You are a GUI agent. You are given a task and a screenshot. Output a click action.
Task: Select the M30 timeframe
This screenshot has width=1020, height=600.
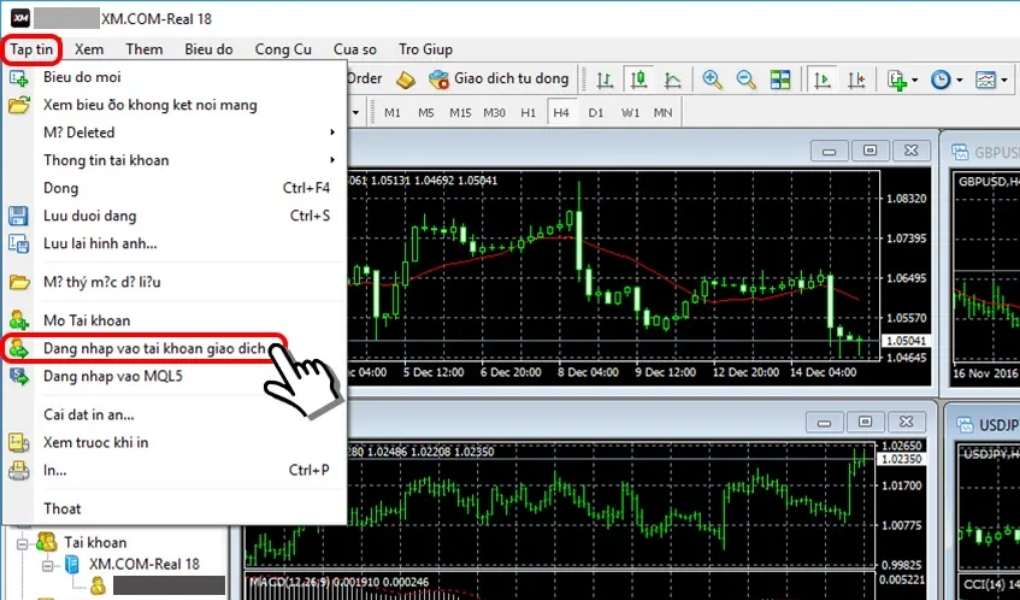click(494, 113)
